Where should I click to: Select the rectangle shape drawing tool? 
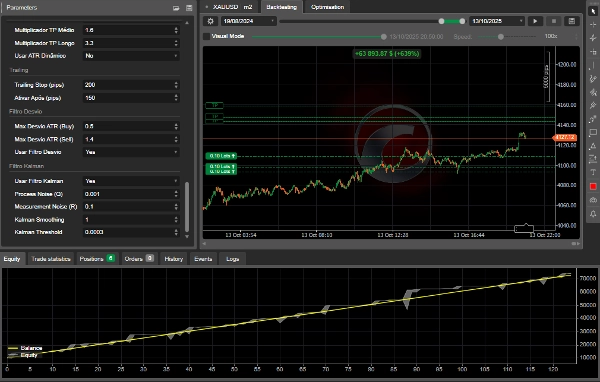tap(593, 133)
